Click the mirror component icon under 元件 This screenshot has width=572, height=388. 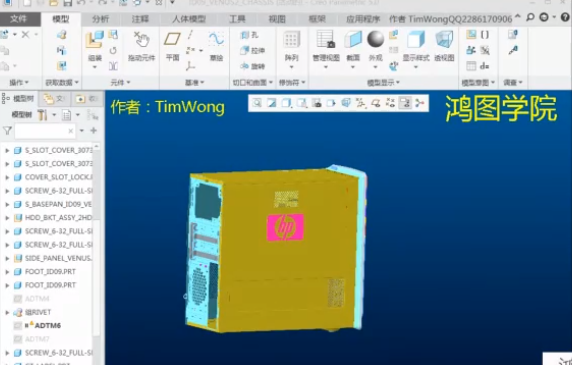[113, 66]
